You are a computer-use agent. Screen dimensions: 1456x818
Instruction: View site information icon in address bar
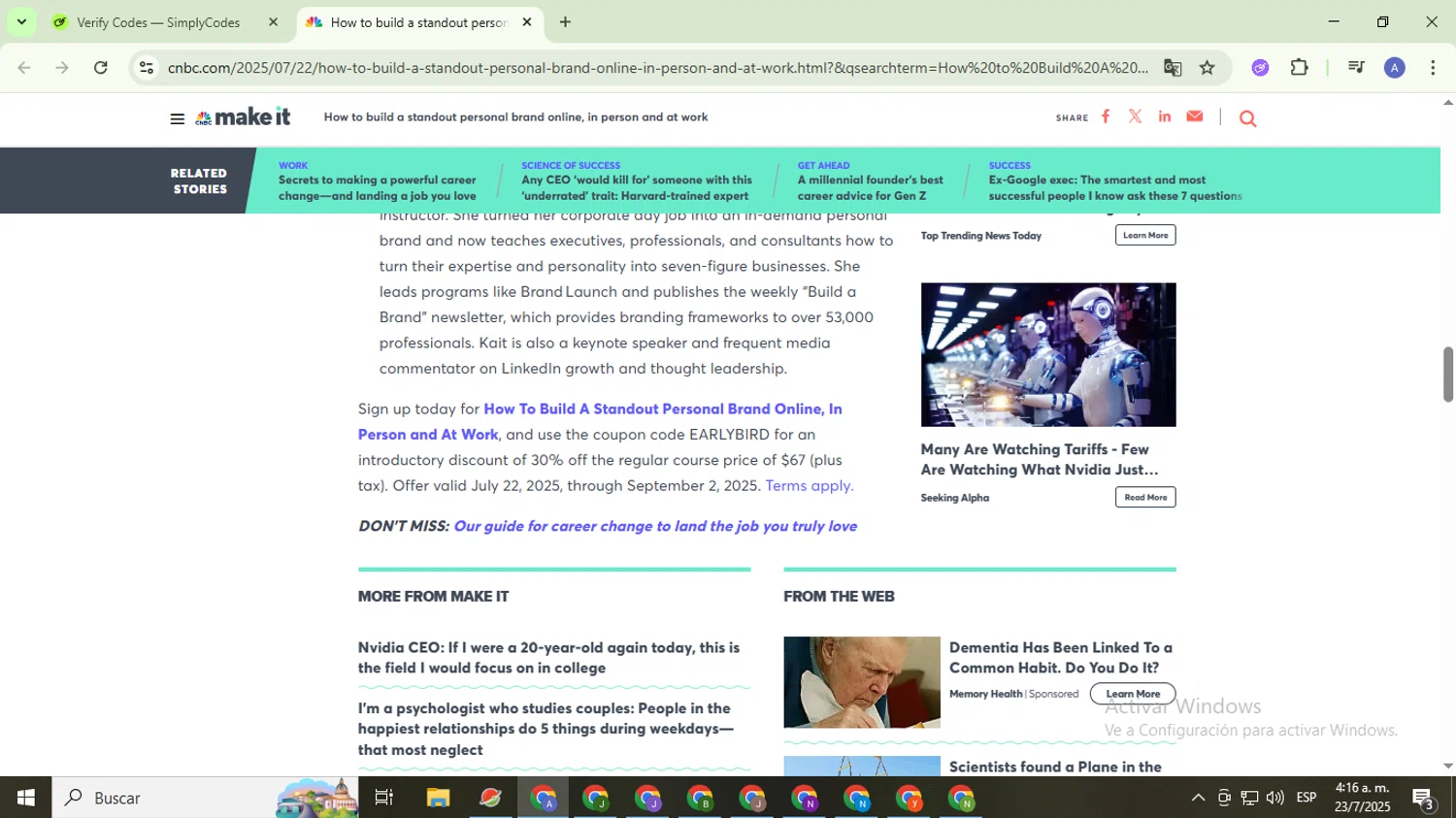[147, 68]
